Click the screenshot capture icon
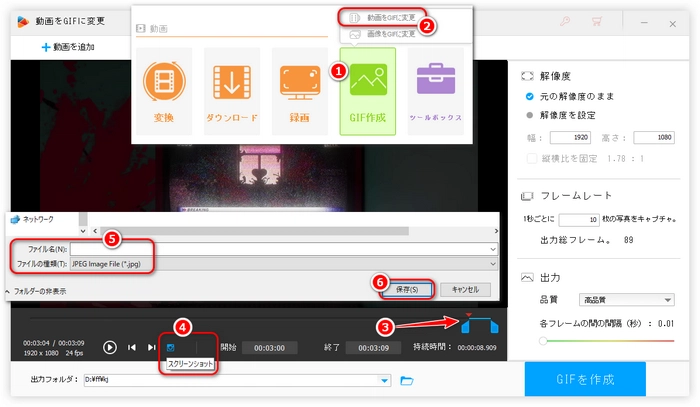This screenshot has width=700, height=407. tap(169, 347)
